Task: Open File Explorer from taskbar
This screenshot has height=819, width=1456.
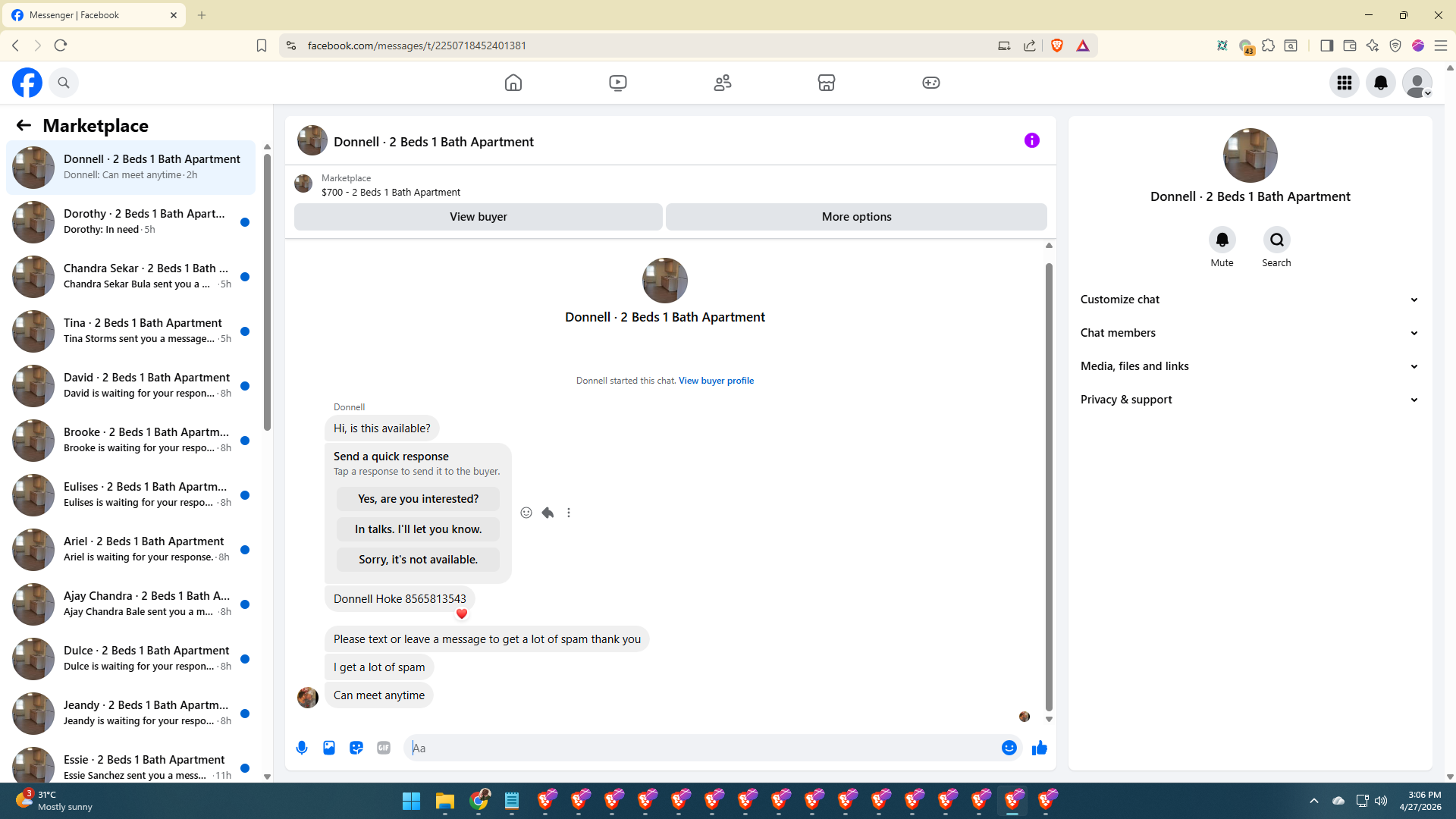Action: click(x=444, y=801)
